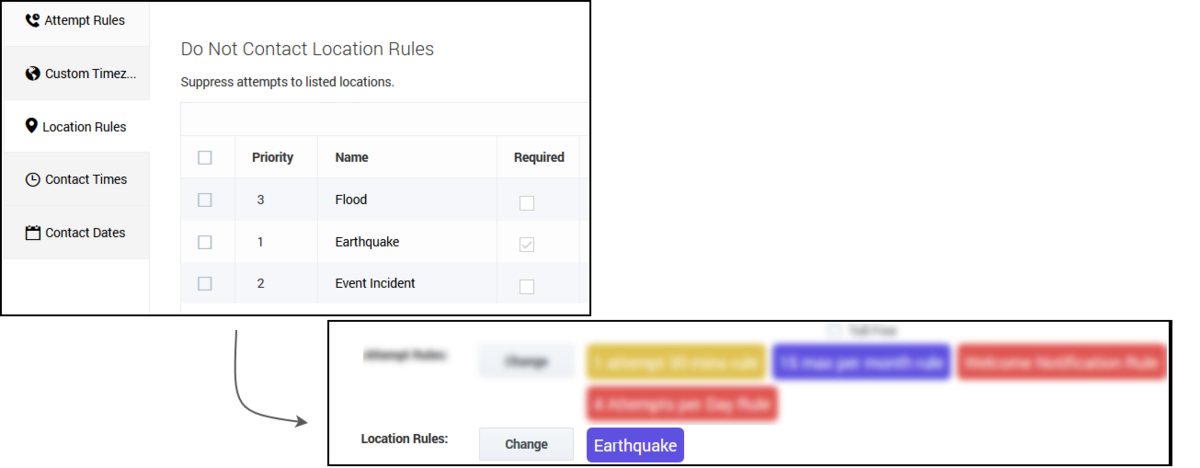Sort by the Name column header
This screenshot has width=1200, height=468.
[352, 157]
